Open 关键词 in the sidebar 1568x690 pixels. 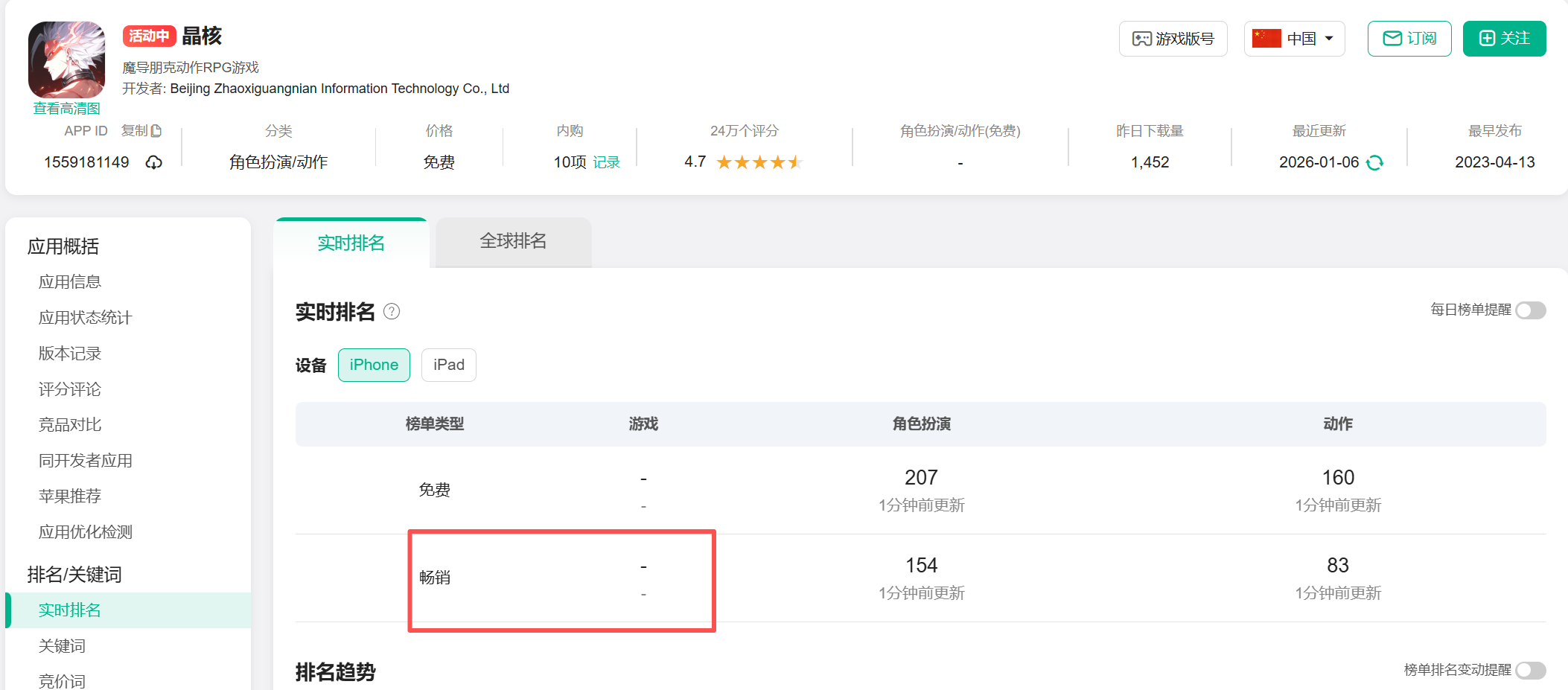tap(63, 646)
